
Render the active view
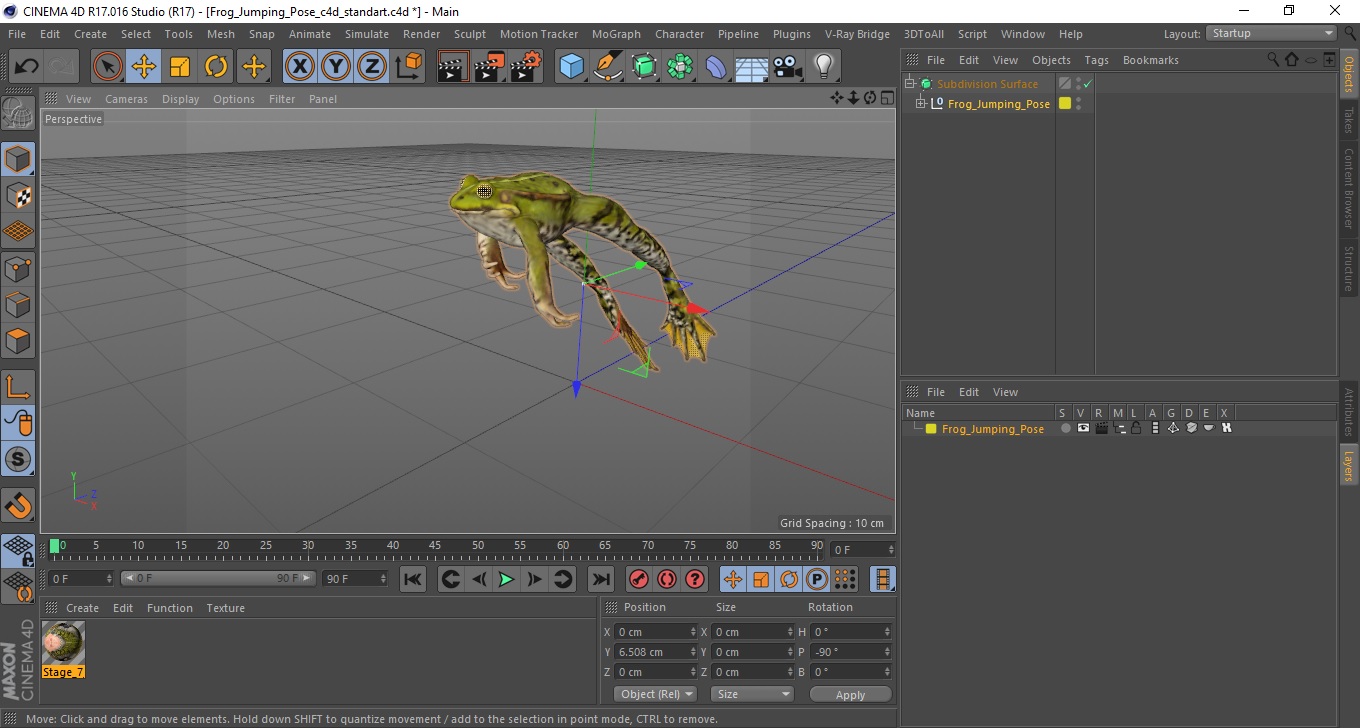(454, 67)
